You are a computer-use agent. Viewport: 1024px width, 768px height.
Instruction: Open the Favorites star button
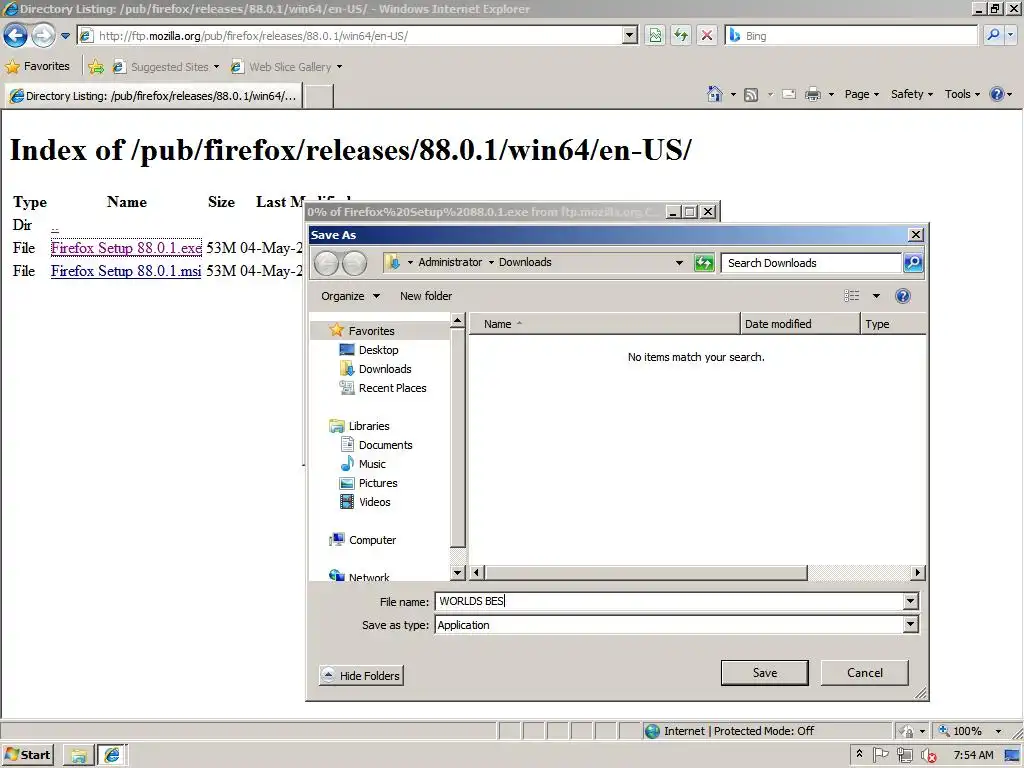click(38, 67)
